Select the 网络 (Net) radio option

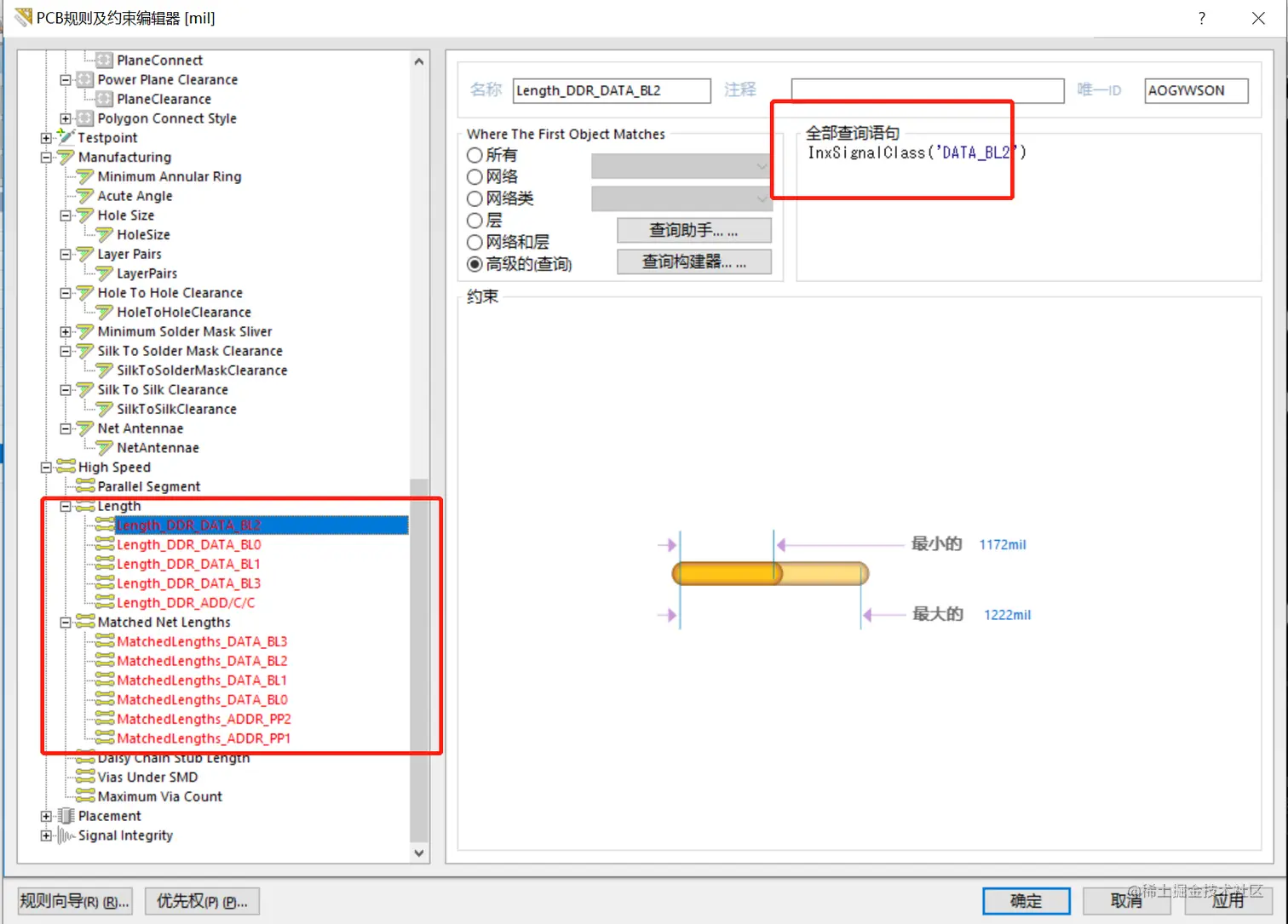[x=474, y=177]
